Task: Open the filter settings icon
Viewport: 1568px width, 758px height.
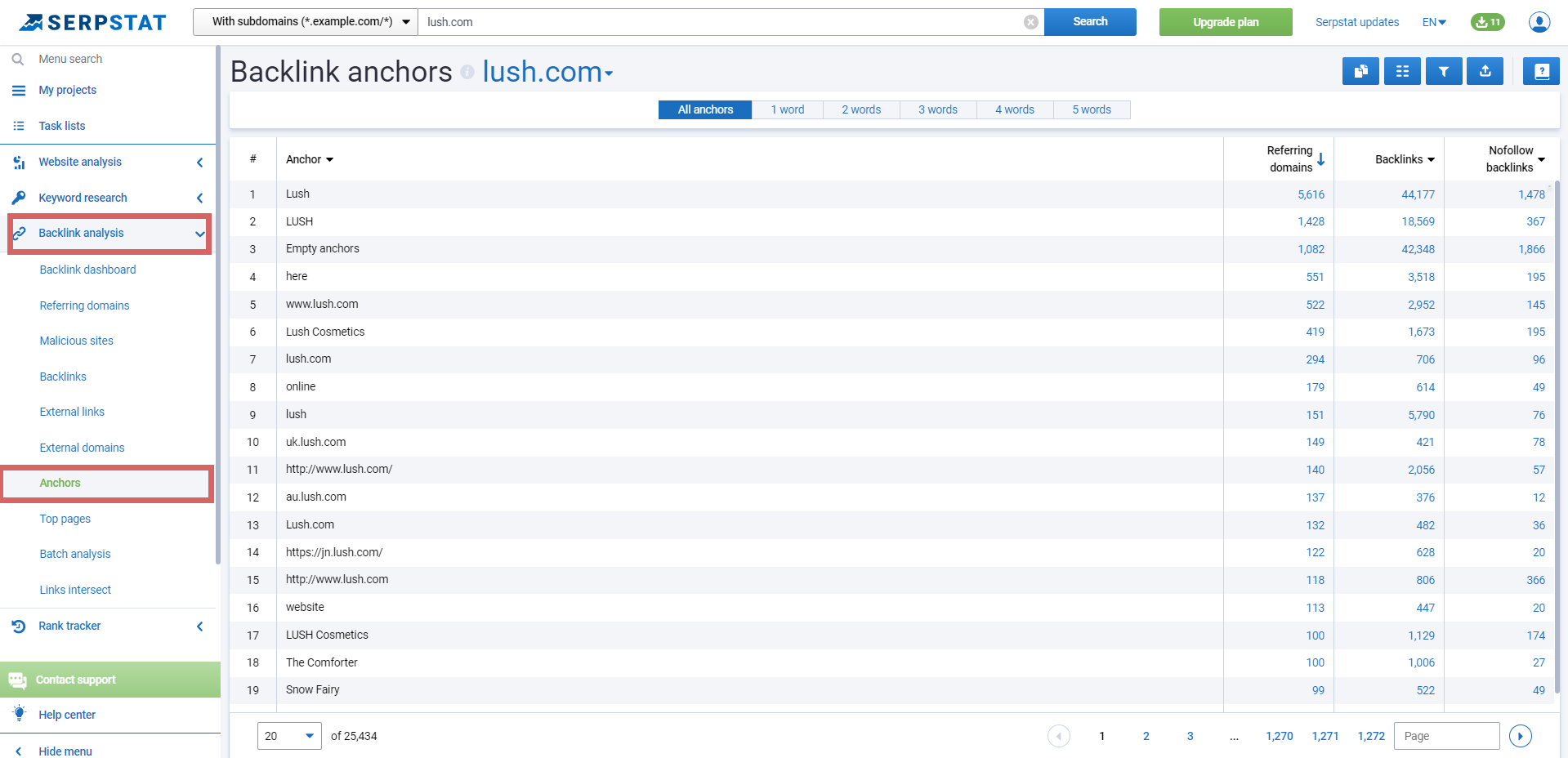Action: (x=1443, y=71)
